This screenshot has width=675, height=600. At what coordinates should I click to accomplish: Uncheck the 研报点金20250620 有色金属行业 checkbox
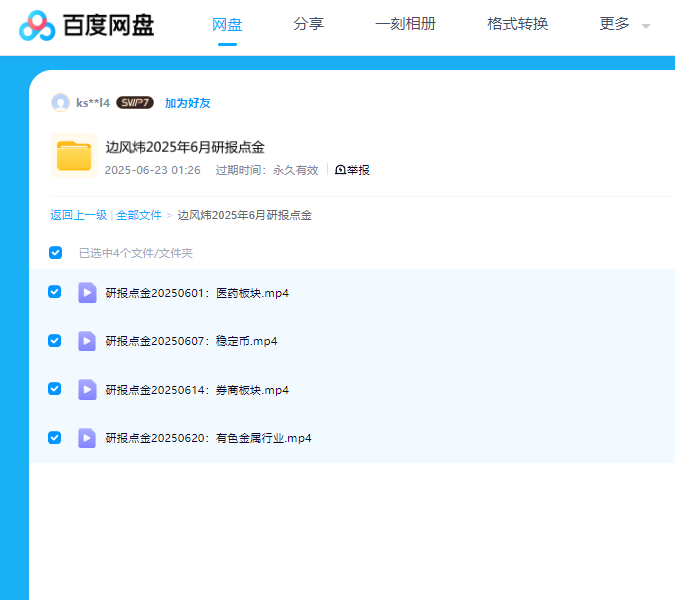coord(55,438)
